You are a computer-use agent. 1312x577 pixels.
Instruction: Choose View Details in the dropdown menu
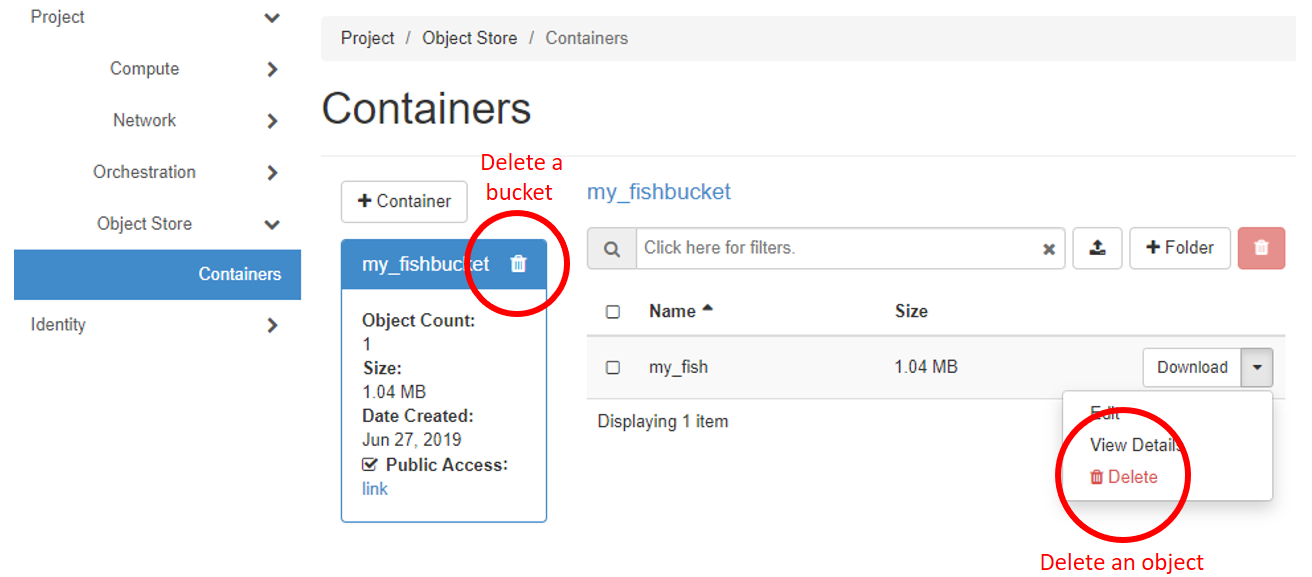[x=1135, y=445]
